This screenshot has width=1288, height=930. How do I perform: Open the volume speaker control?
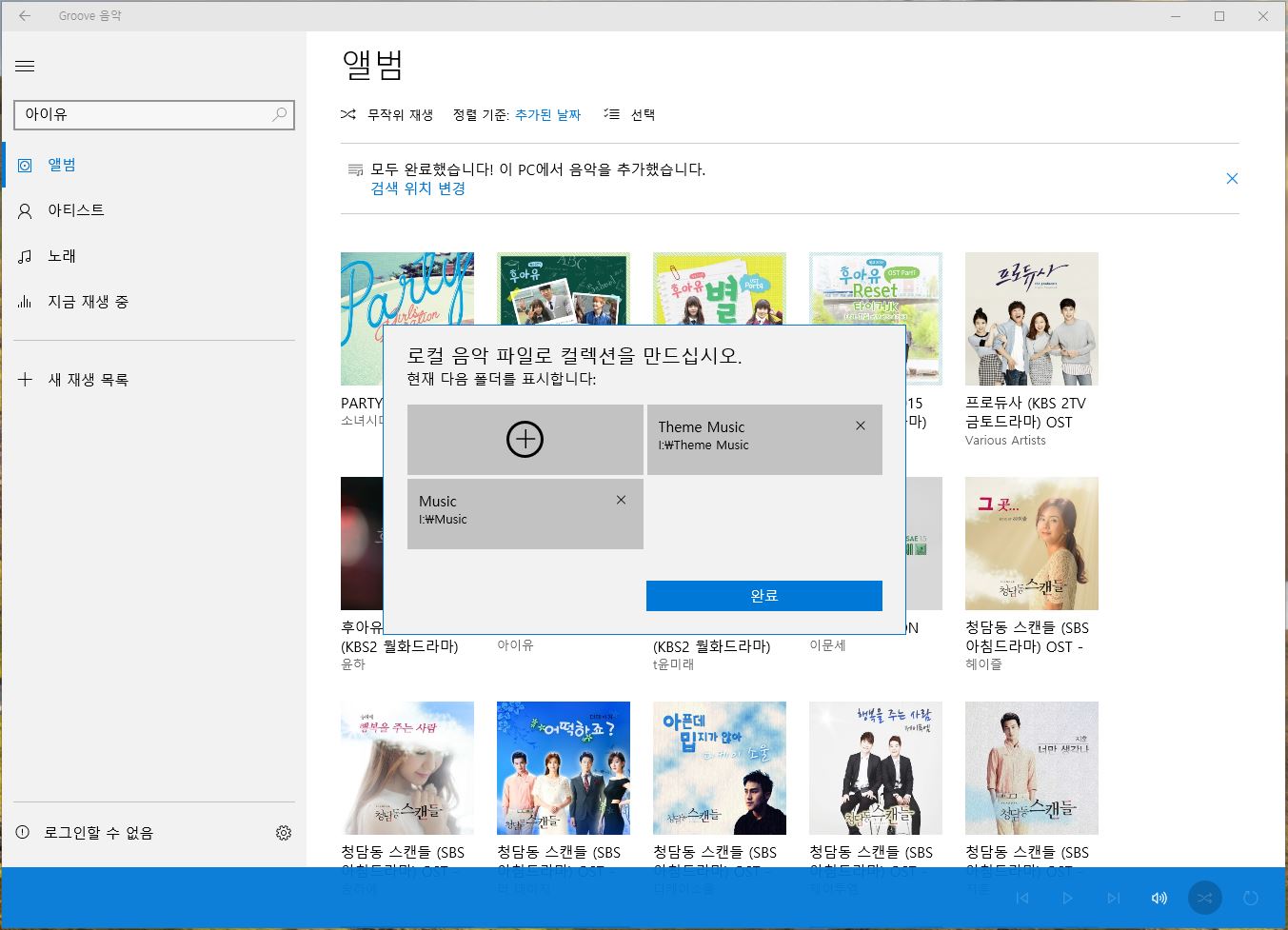[1159, 898]
